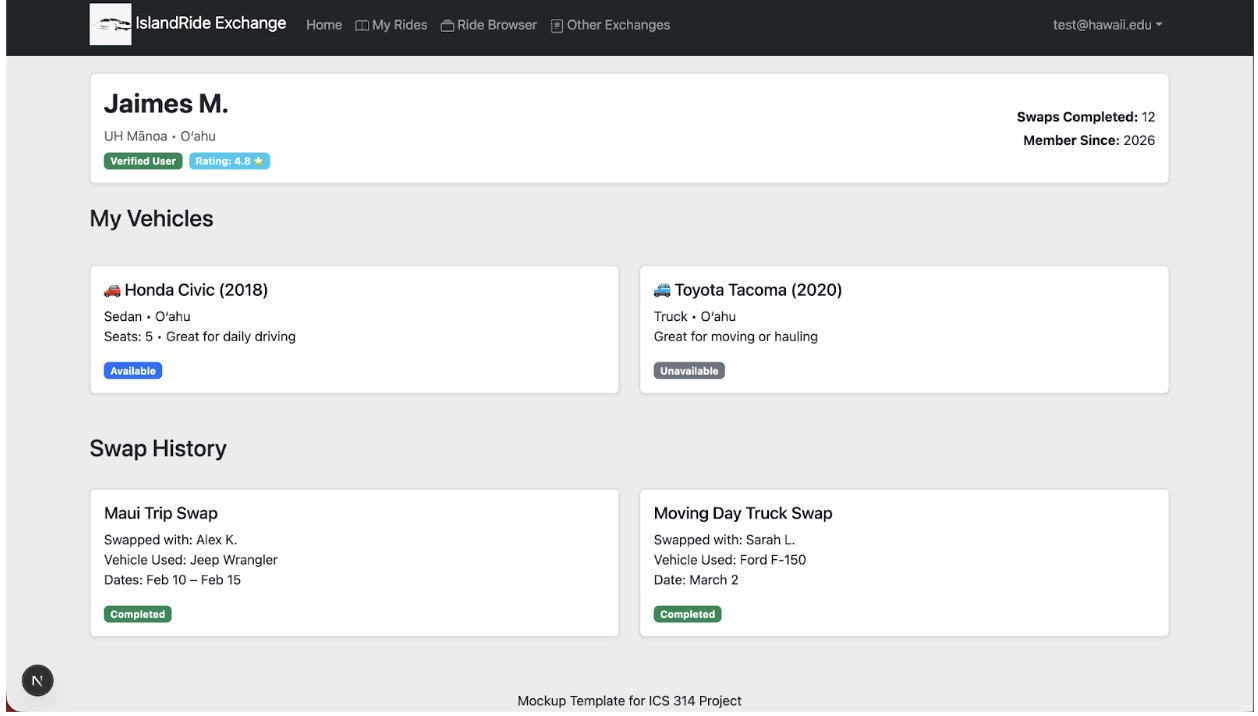
Task: Toggle the Honda Civic's Available status
Action: pos(133,370)
